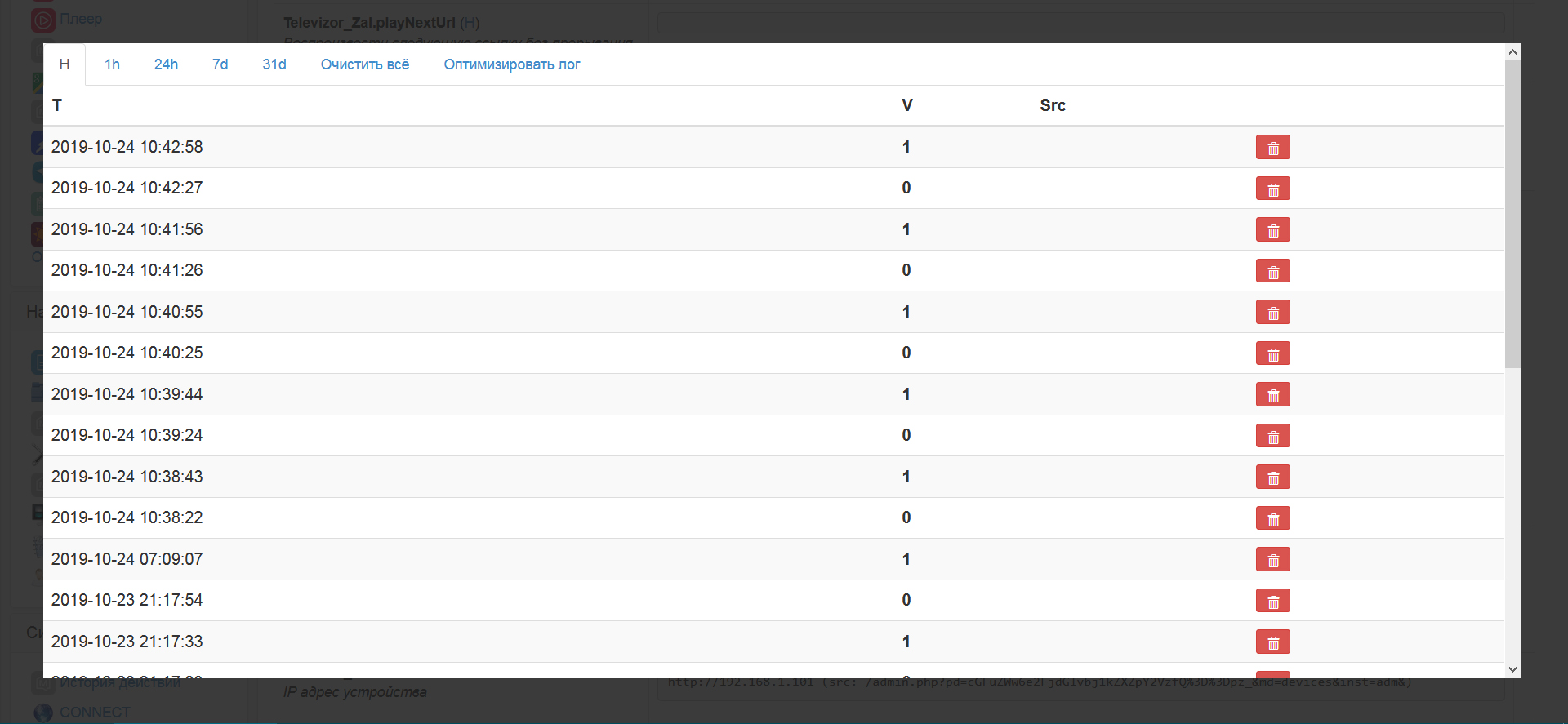Image resolution: width=1568 pixels, height=724 pixels.
Task: Click the modal's vertical scrollbar thumb
Action: tap(1512, 212)
